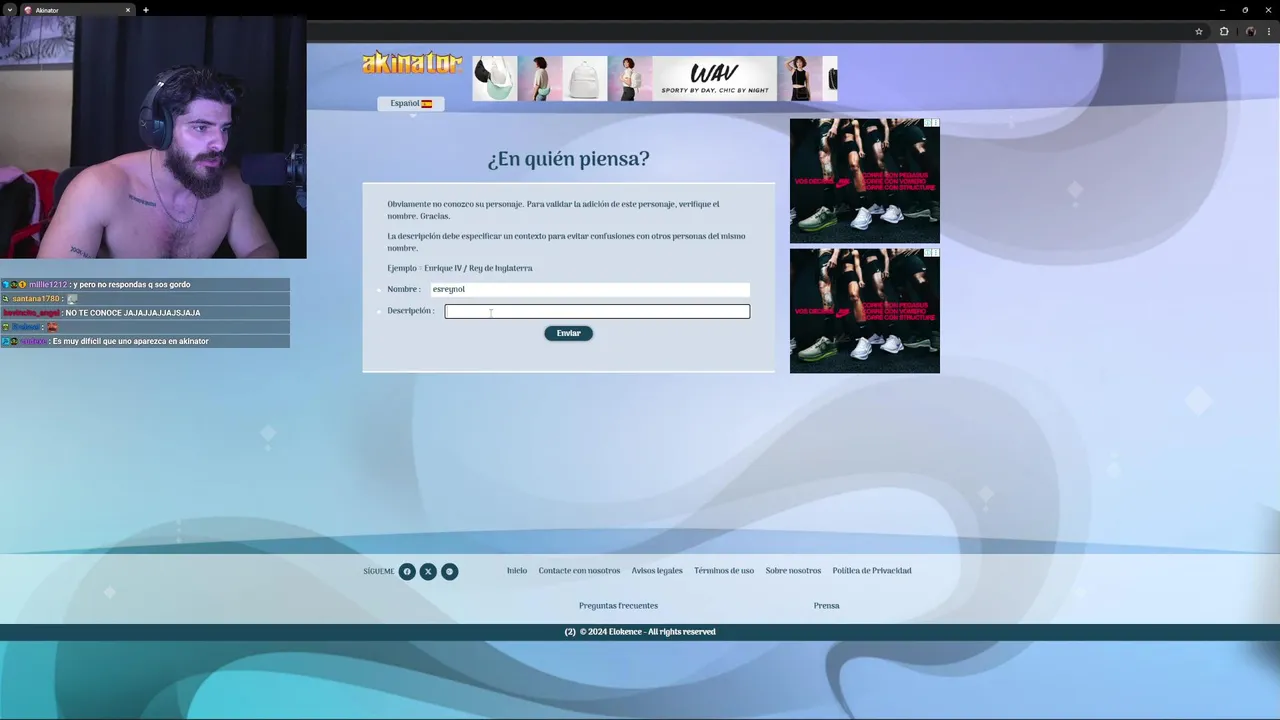This screenshot has width=1280, height=720.
Task: Click the '¿En quién piensa?' heading
Action: point(568,159)
